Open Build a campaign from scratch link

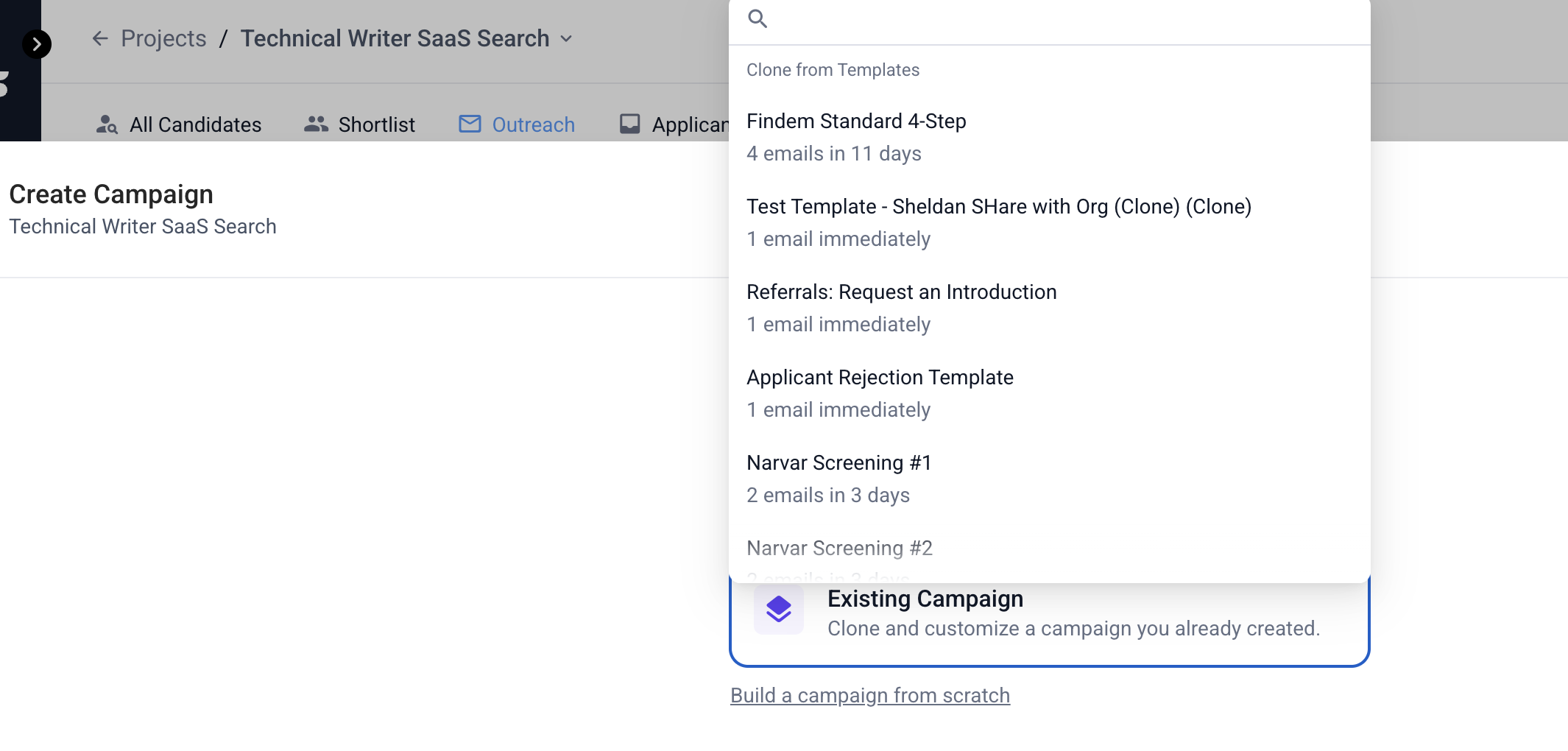coord(870,695)
